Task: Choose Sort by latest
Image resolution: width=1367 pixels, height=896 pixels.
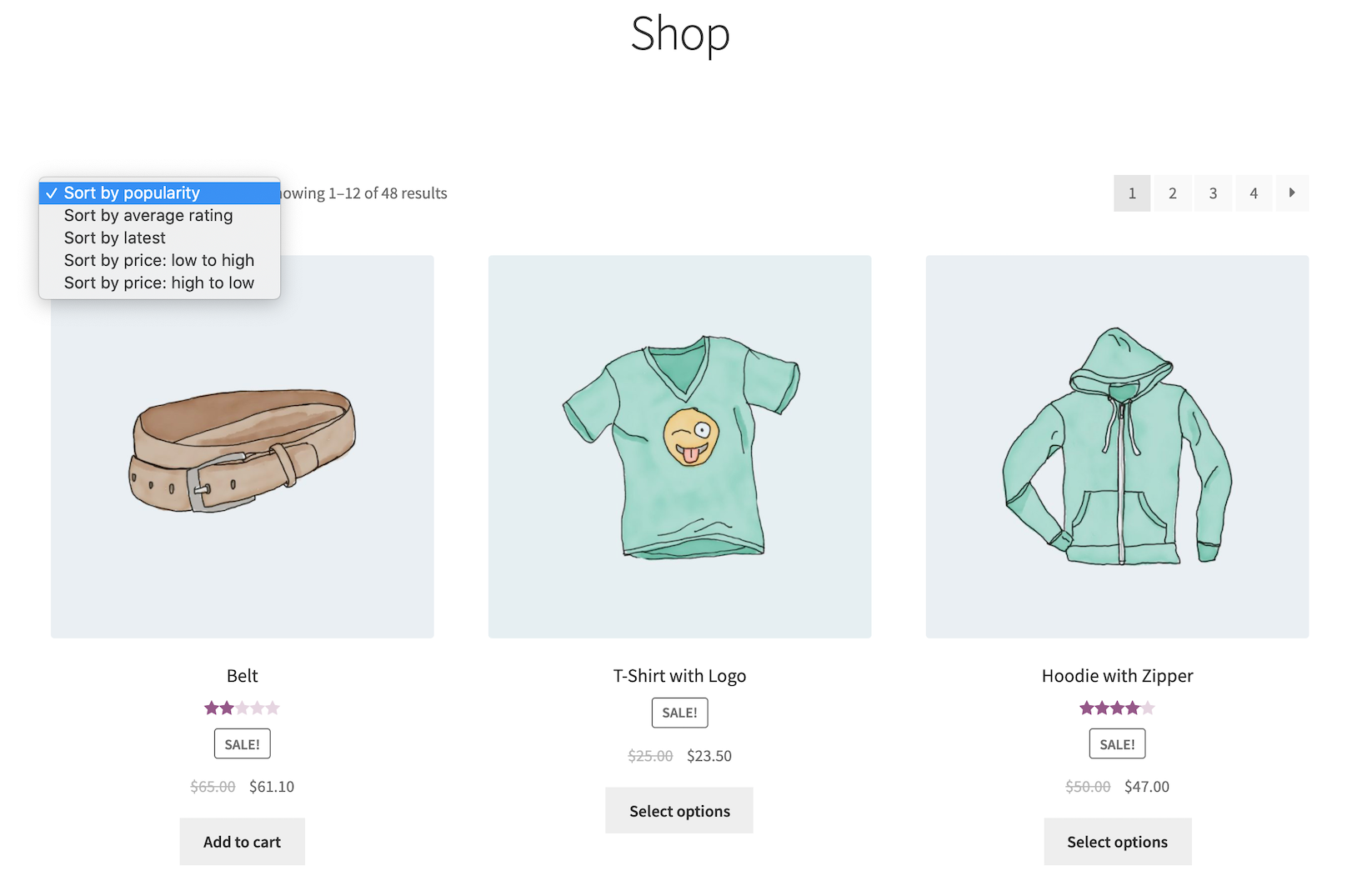Action: pos(115,238)
